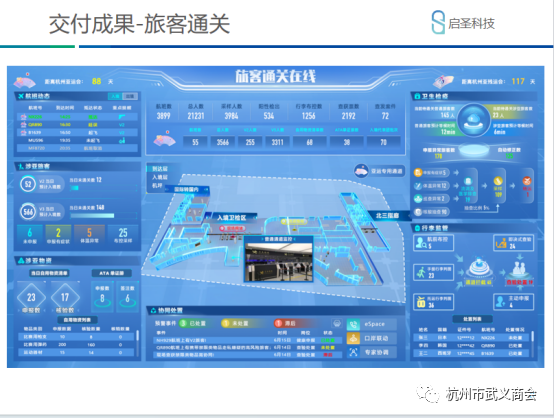Click the 主动申报 person icon
This screenshot has width=554, height=419.
click(500, 302)
